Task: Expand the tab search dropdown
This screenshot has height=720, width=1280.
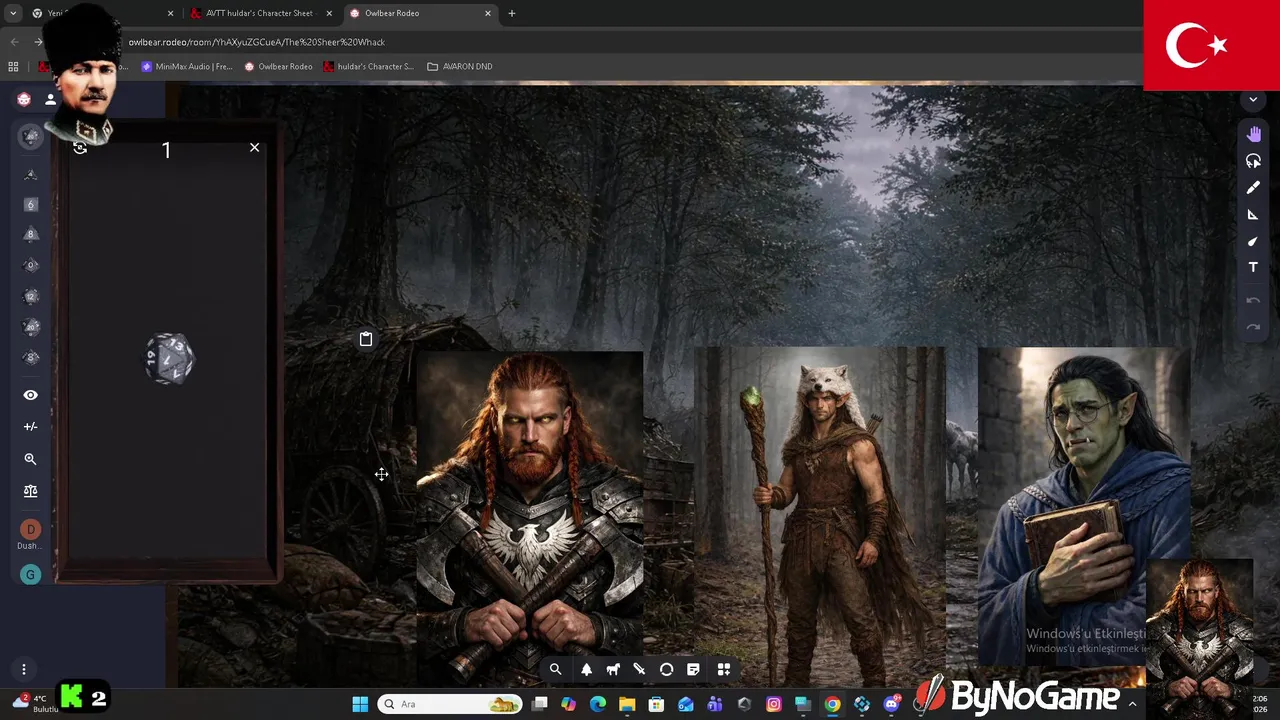Action: coord(13,13)
